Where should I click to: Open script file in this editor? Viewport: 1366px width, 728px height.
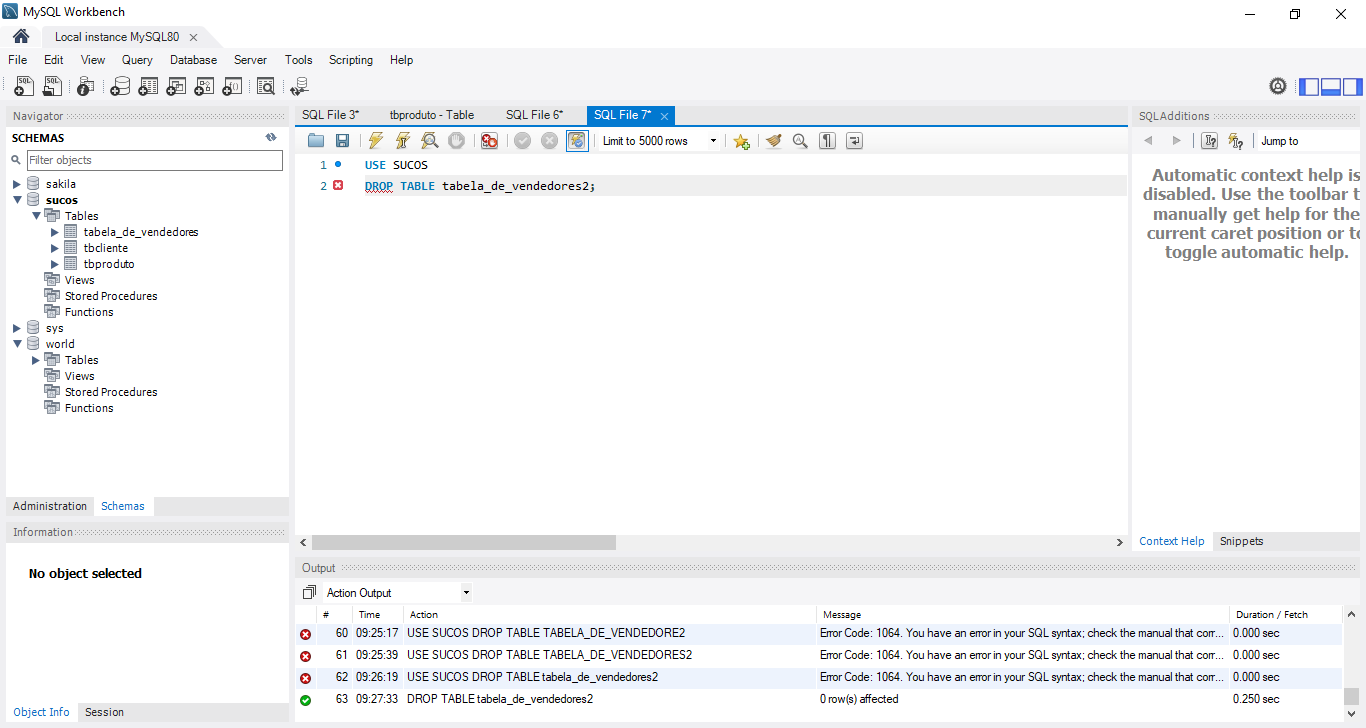point(316,141)
